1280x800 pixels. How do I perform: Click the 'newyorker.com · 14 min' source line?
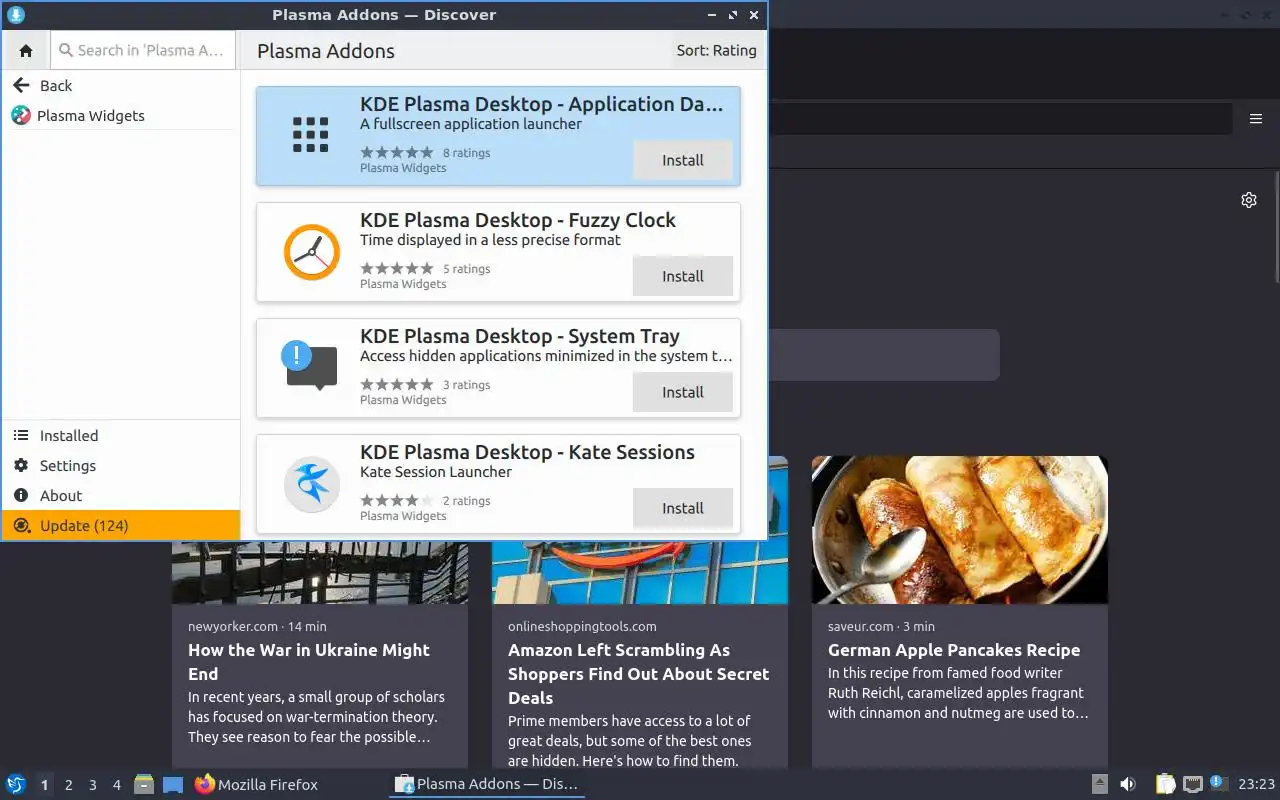tap(257, 626)
